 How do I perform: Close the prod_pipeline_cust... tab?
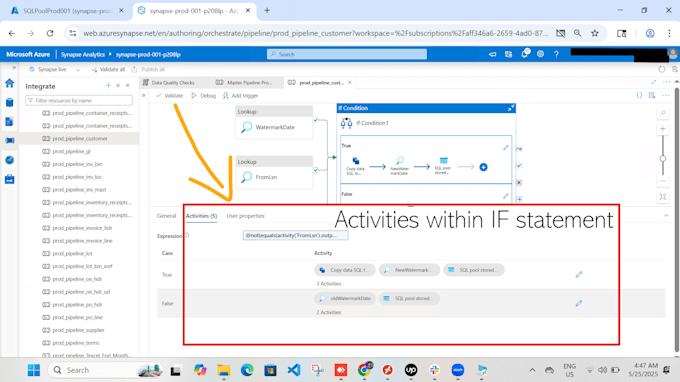[x=350, y=82]
